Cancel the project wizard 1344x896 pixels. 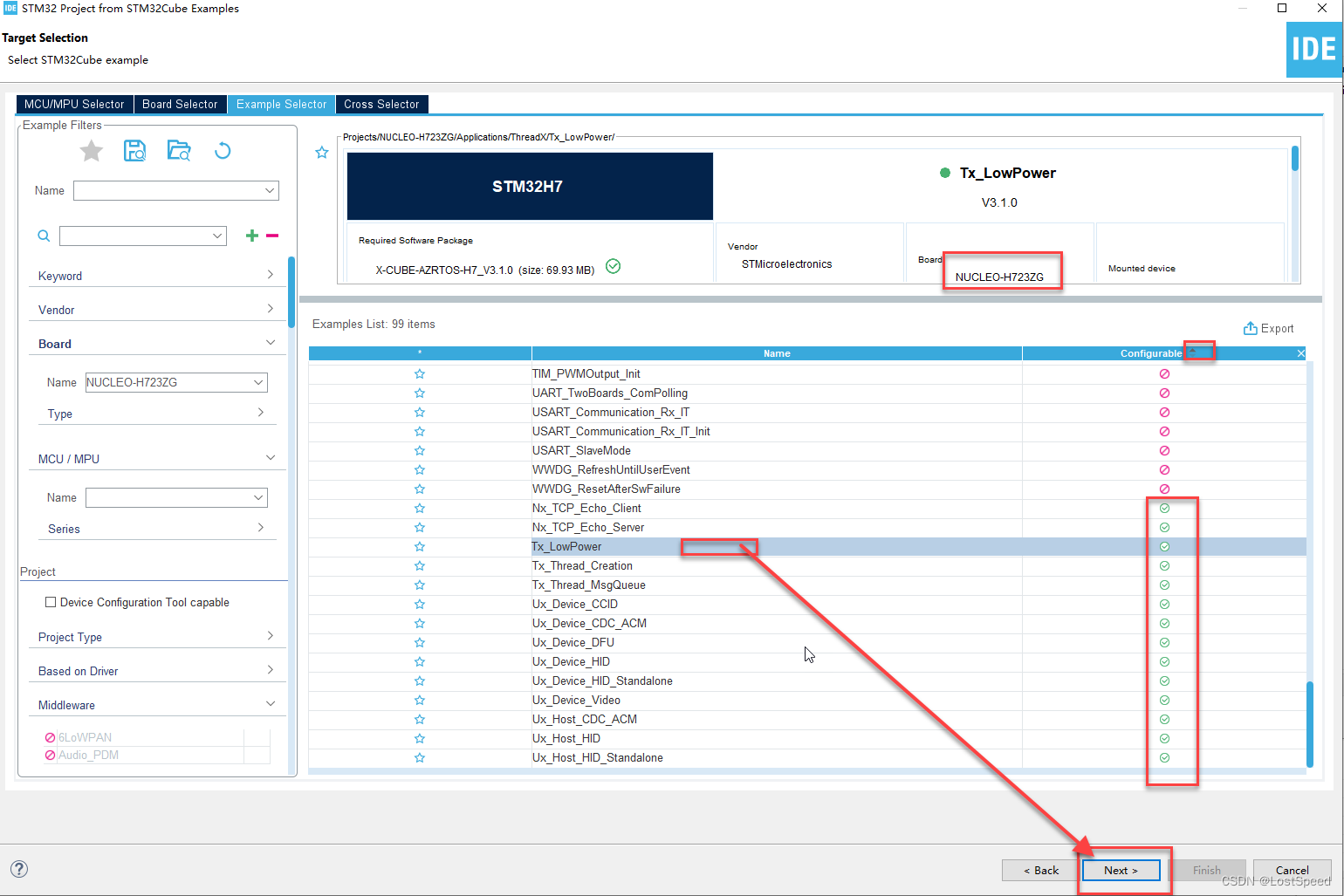(x=1292, y=870)
